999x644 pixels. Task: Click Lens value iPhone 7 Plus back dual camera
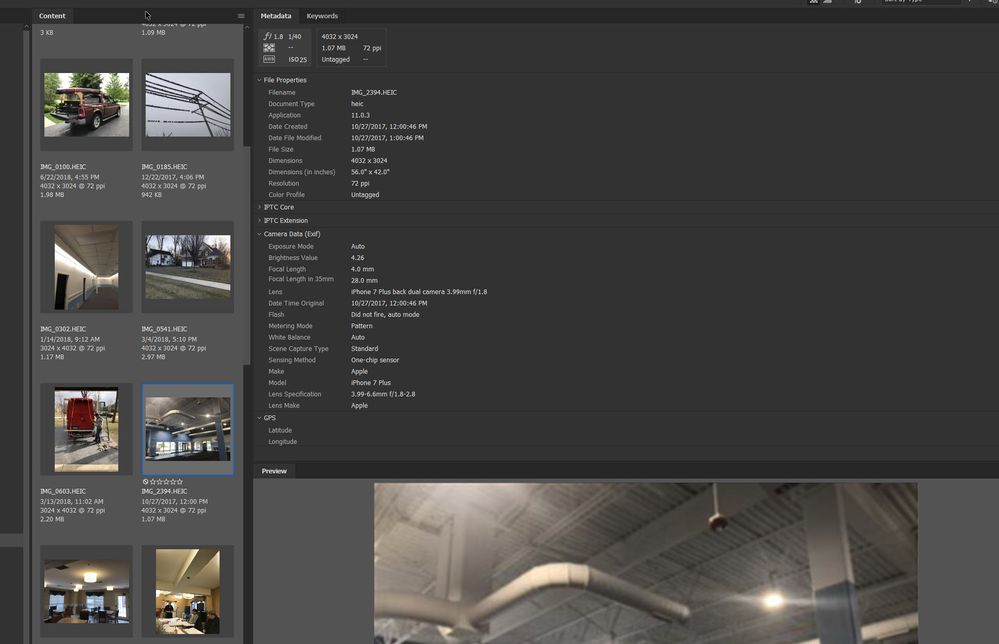pos(419,292)
